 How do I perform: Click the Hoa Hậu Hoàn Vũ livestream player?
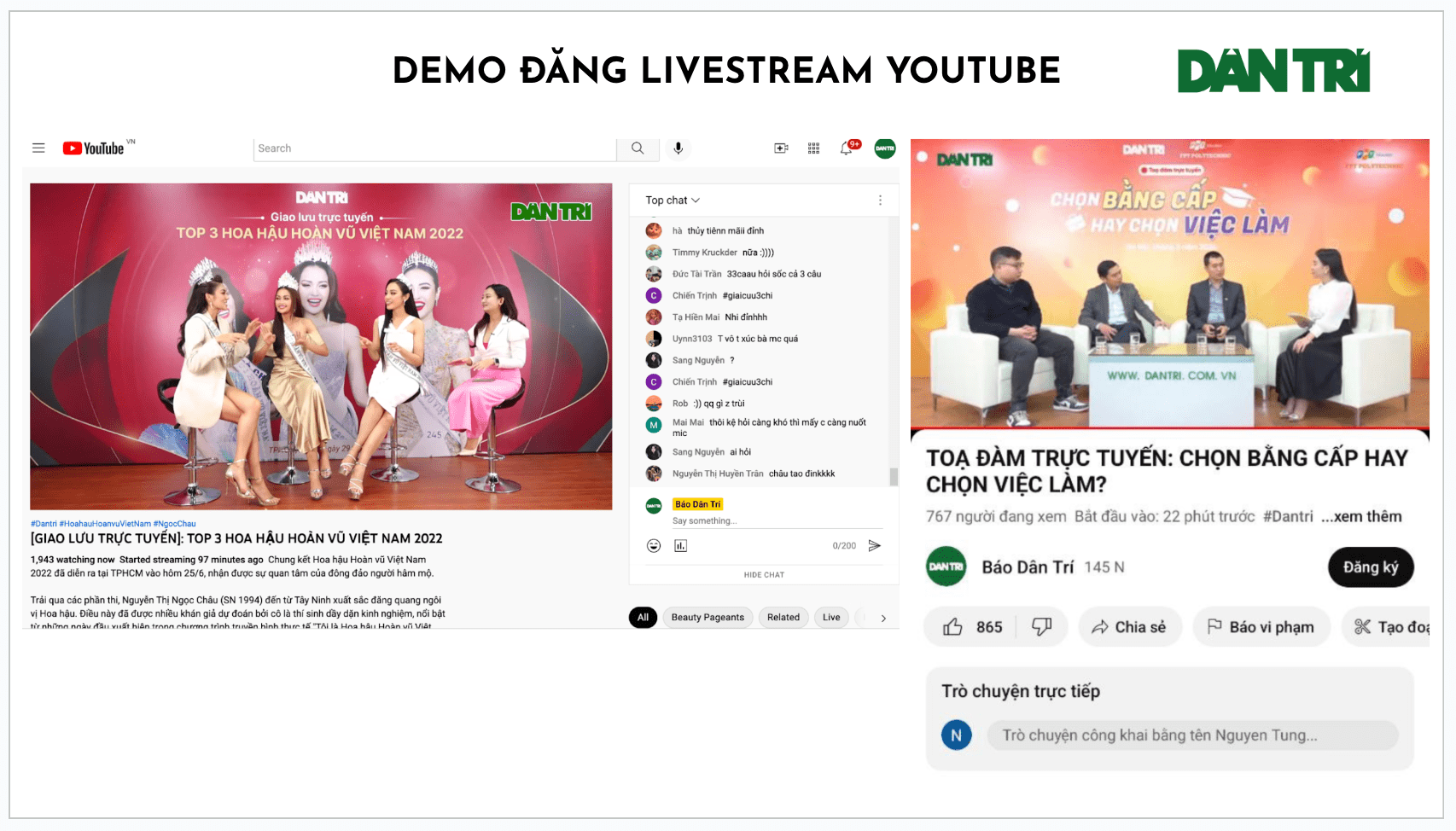click(x=321, y=346)
